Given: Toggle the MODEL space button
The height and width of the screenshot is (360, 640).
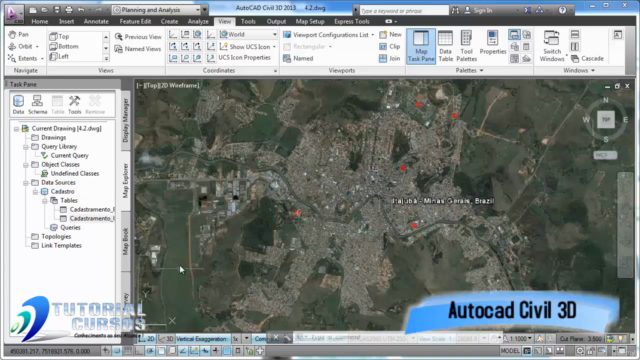Looking at the screenshot, I should pyautogui.click(x=510, y=351).
